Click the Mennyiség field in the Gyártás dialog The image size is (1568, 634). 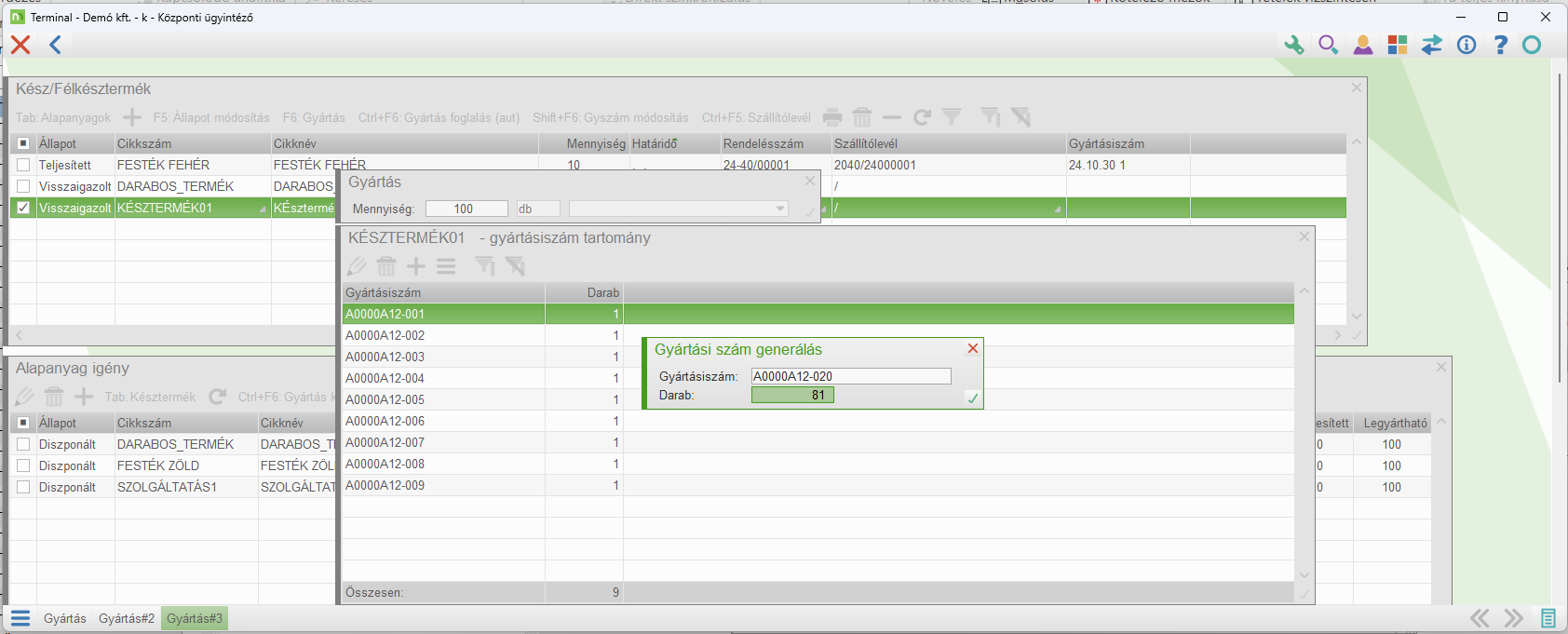[466, 209]
